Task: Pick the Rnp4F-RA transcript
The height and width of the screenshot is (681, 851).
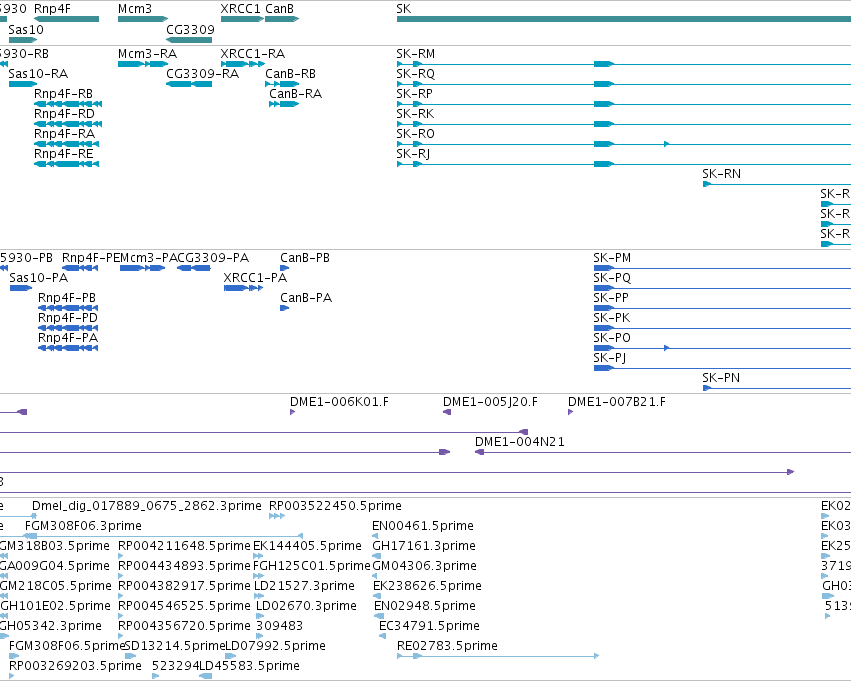Action: coord(66,144)
